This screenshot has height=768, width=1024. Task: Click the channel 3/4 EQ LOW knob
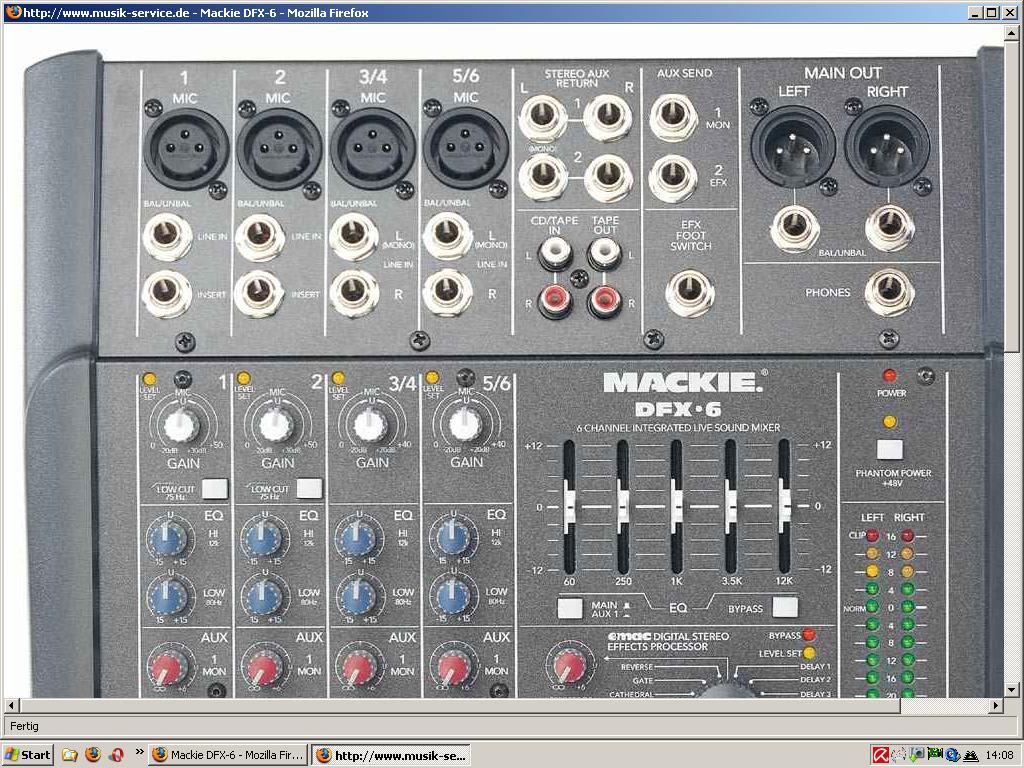(x=357, y=596)
